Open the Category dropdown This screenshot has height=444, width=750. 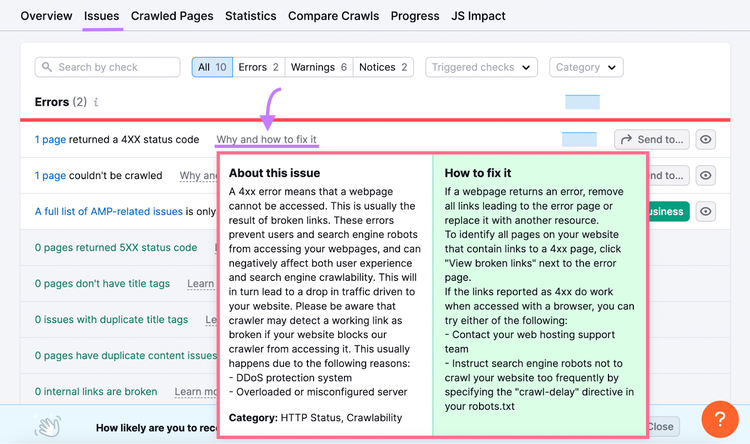[x=586, y=67]
